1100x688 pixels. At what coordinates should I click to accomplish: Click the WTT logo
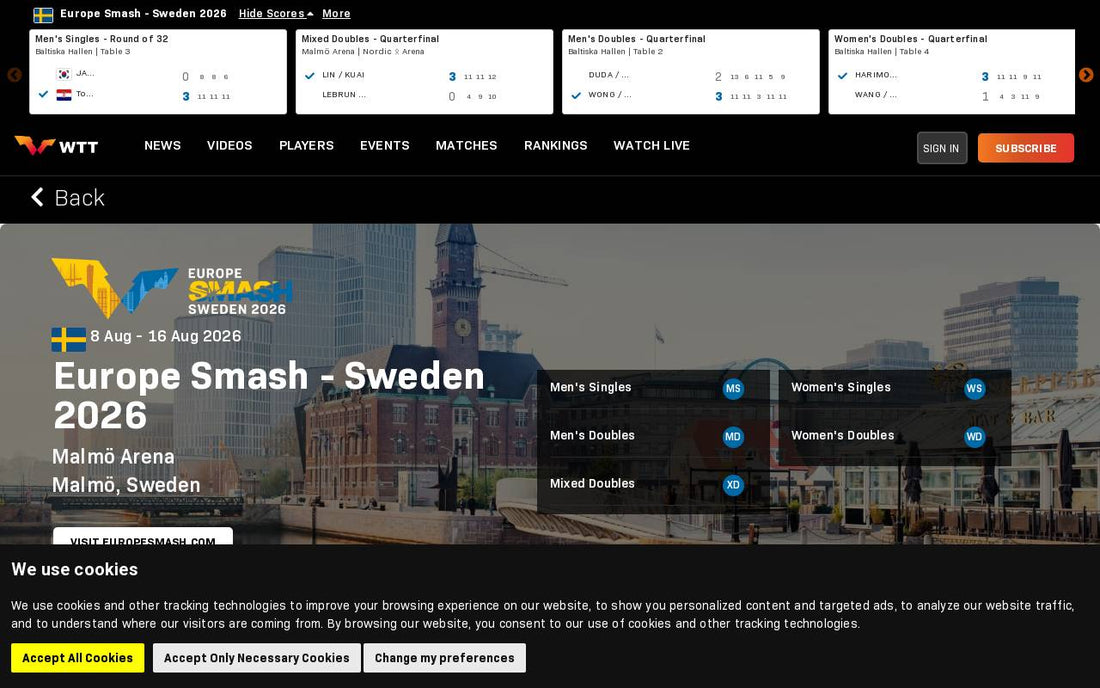tap(56, 145)
